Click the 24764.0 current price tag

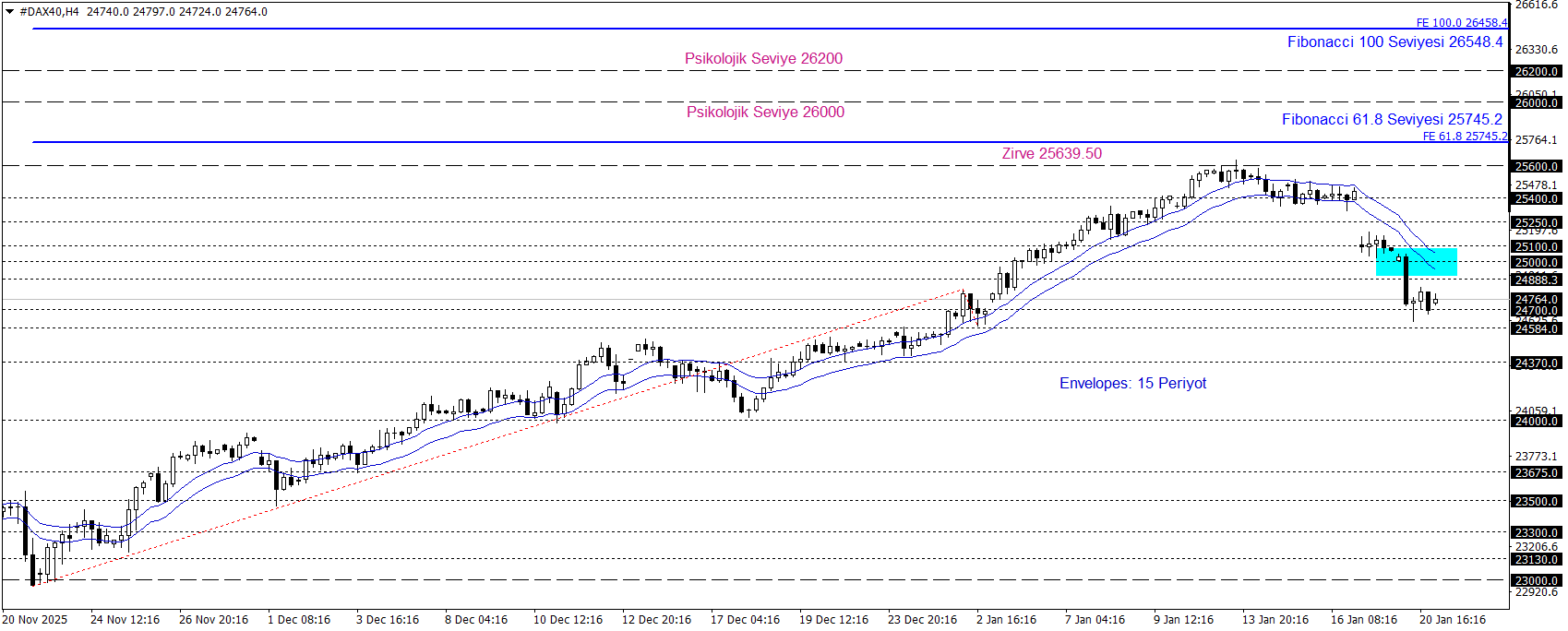(1537, 299)
